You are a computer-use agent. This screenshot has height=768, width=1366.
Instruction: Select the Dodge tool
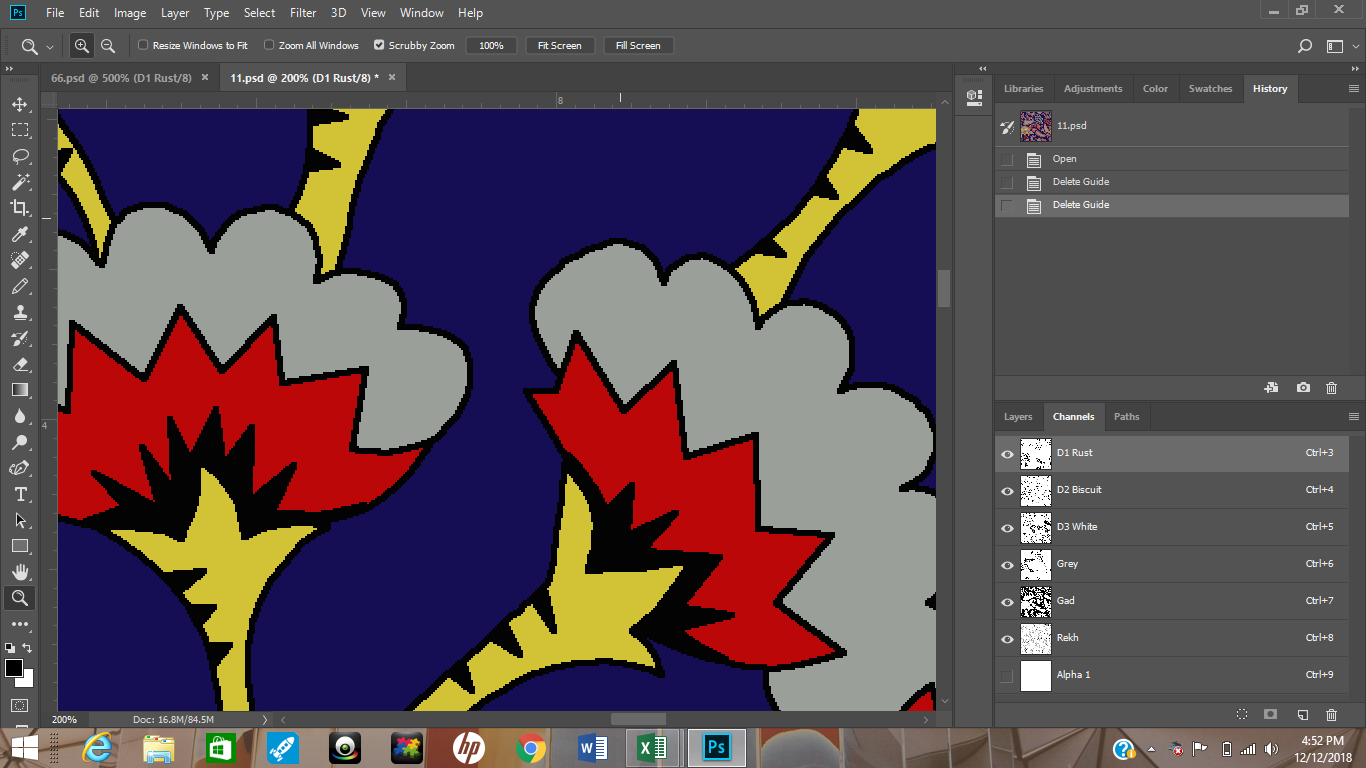tap(19, 442)
